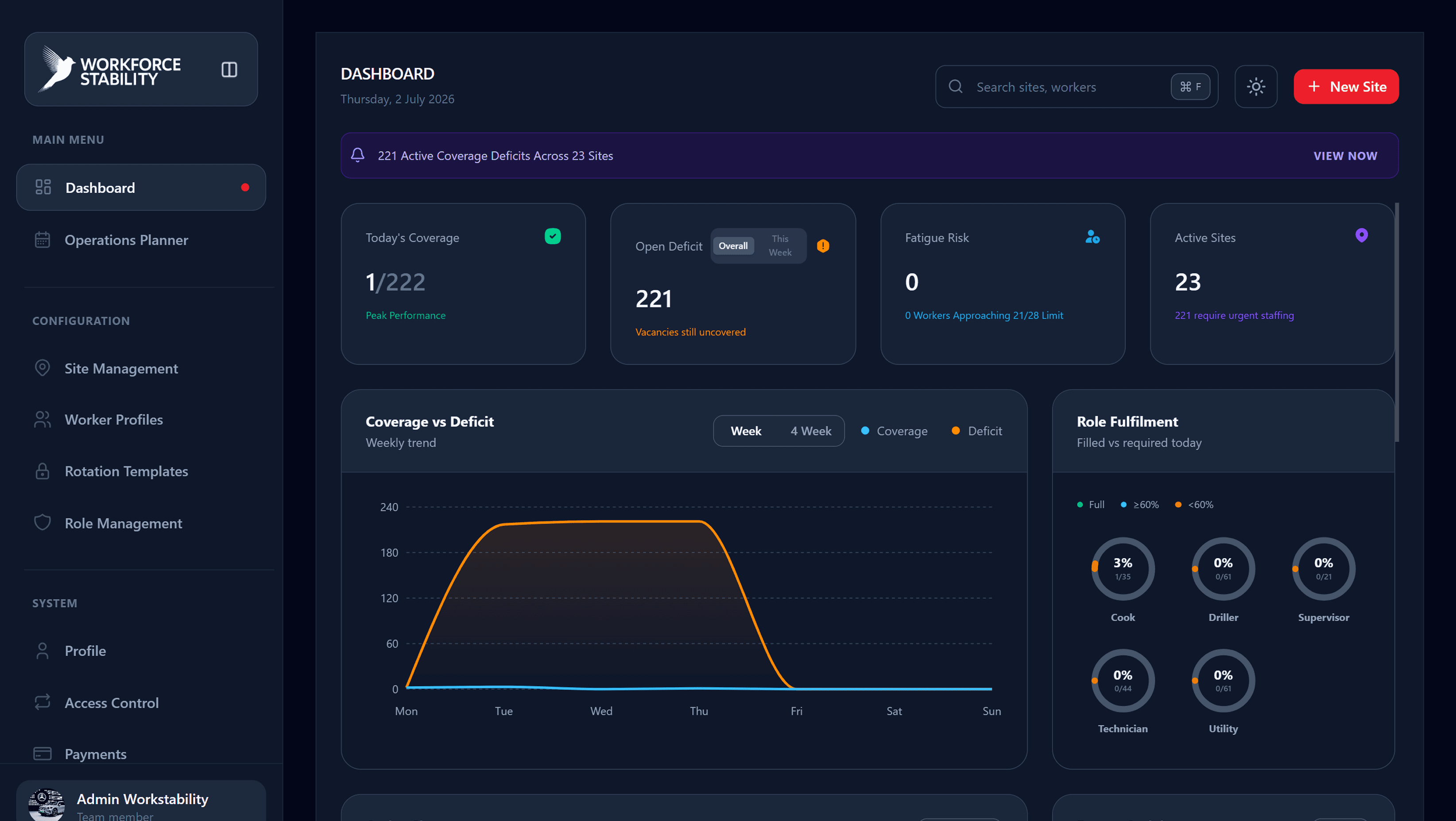Click the Search sites, workers field
Screen dimensions: 1456x821
pyautogui.click(x=1076, y=86)
